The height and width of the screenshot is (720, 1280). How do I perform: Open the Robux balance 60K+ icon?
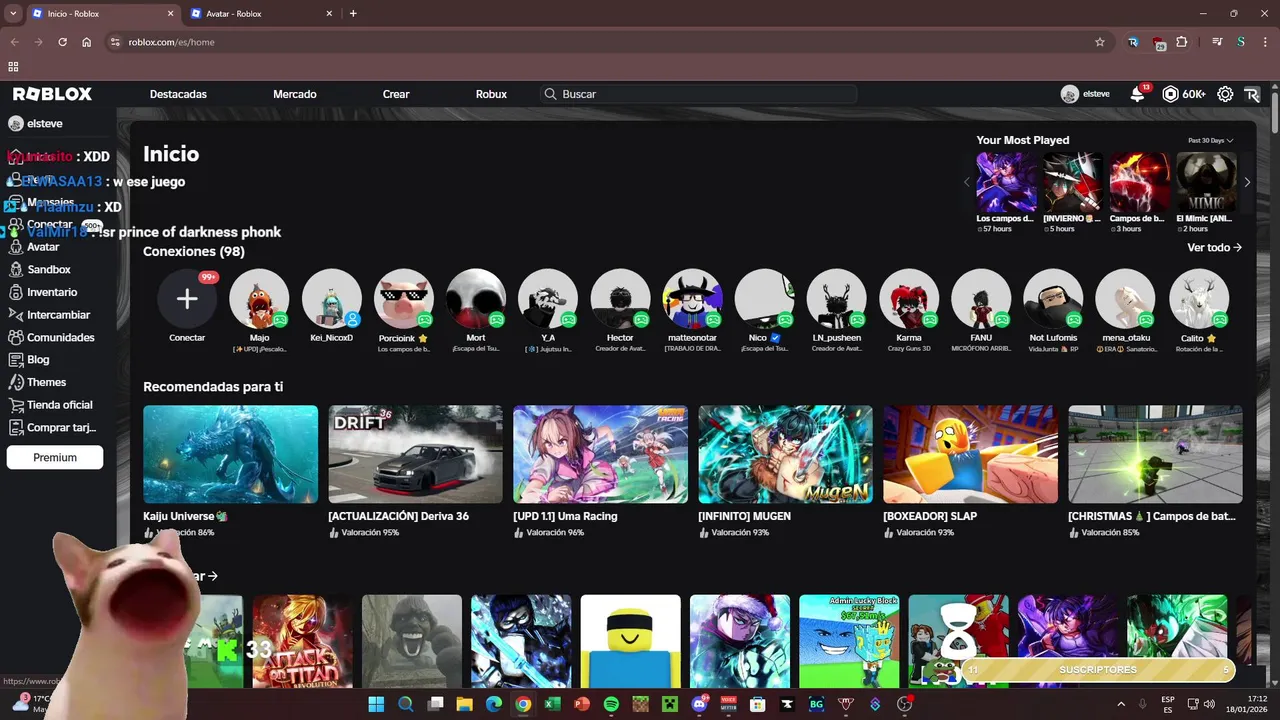coord(1184,94)
